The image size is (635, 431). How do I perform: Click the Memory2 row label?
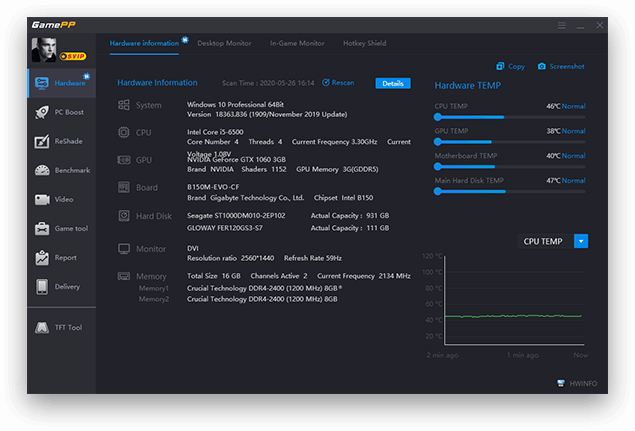click(153, 299)
